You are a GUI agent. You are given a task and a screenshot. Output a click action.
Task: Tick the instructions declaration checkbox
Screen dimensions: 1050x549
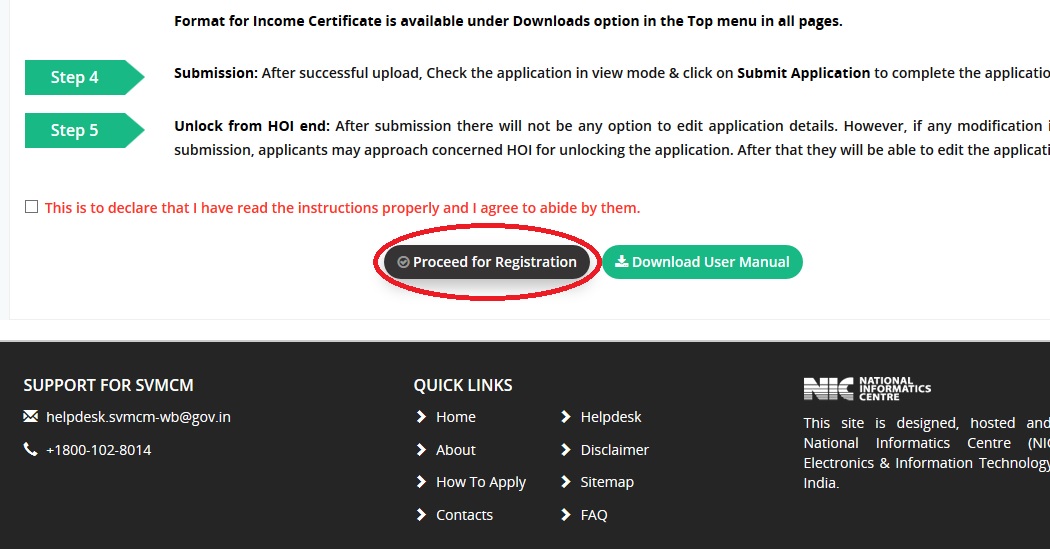pos(31,207)
